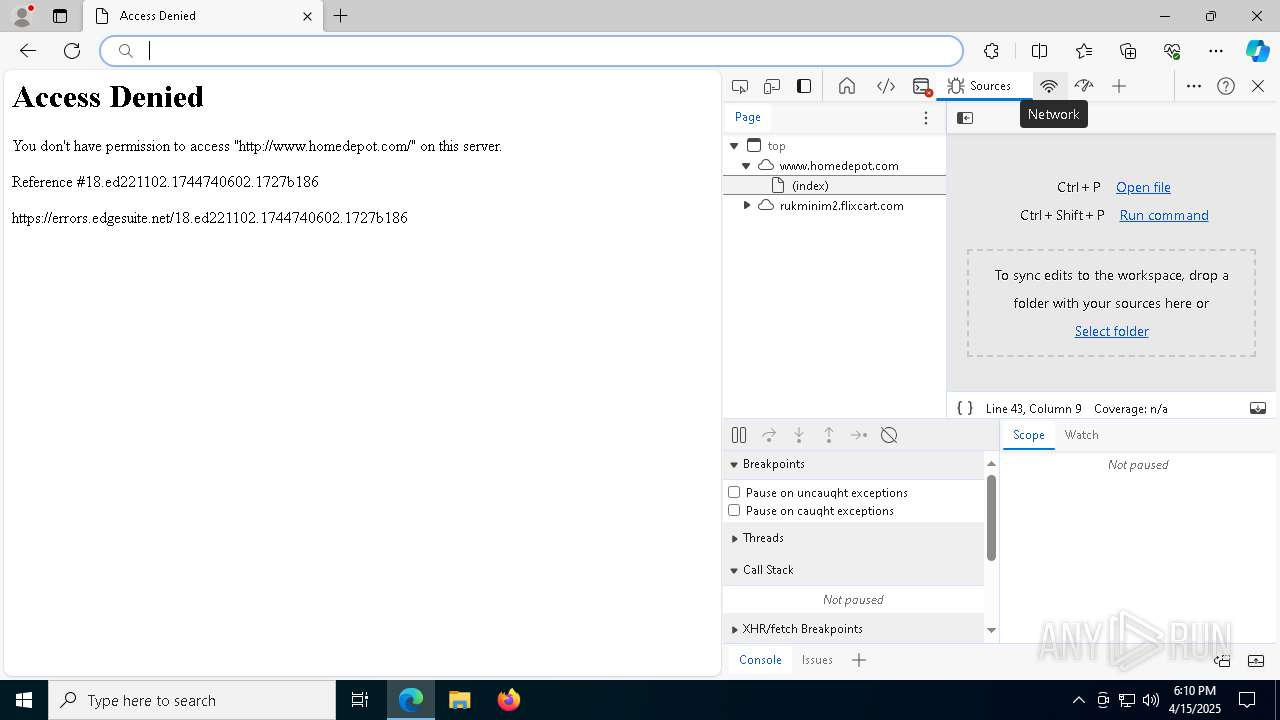
Task: Open the Collections icon in toolbar
Action: click(x=1128, y=51)
